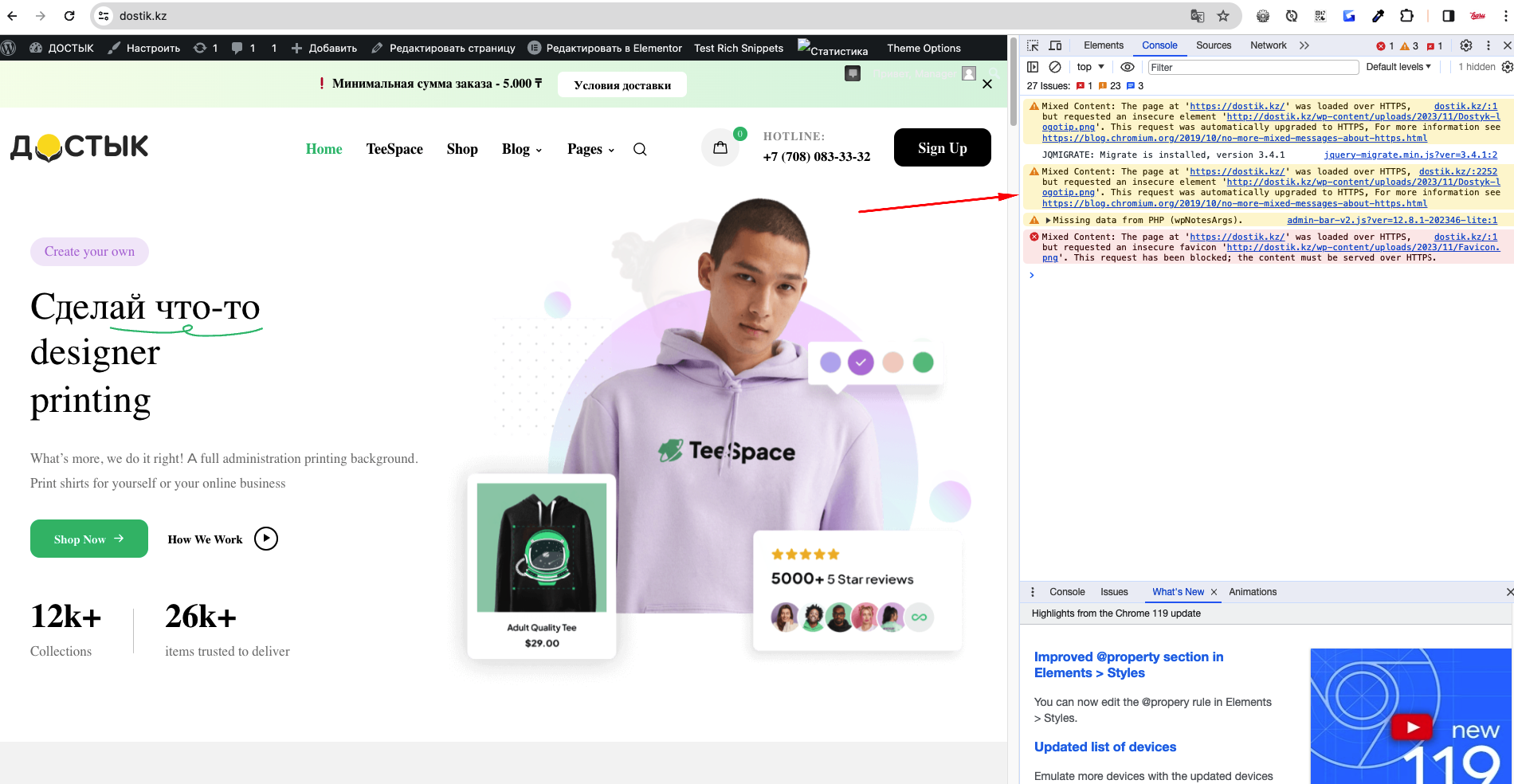
Task: Open the shopping cart bag icon
Action: click(x=720, y=147)
